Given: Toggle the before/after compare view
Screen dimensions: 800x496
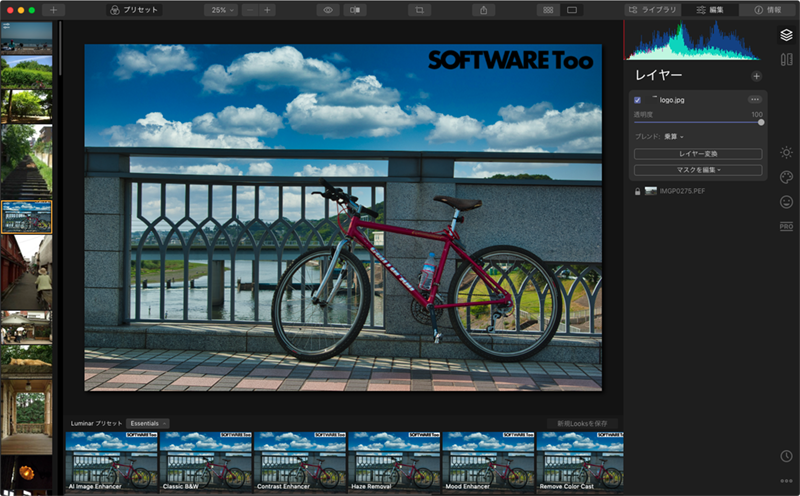Looking at the screenshot, I should (x=355, y=9).
